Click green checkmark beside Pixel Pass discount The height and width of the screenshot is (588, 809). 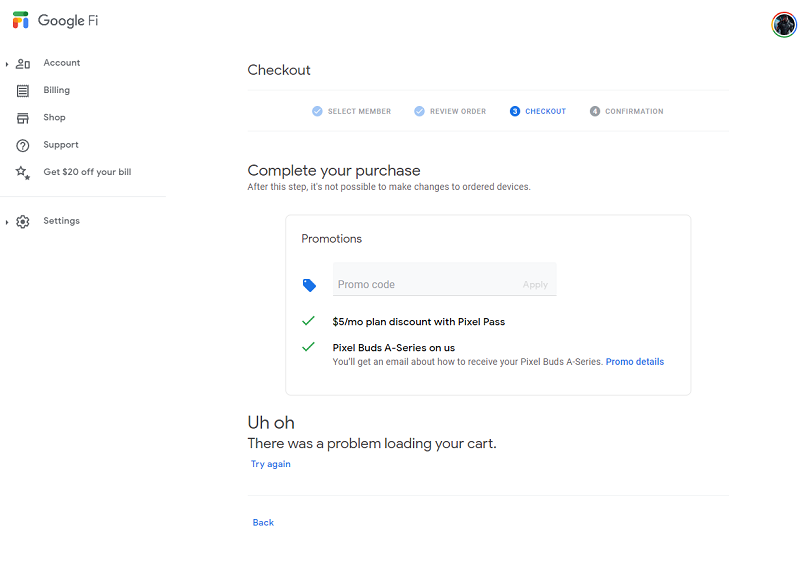(x=308, y=321)
